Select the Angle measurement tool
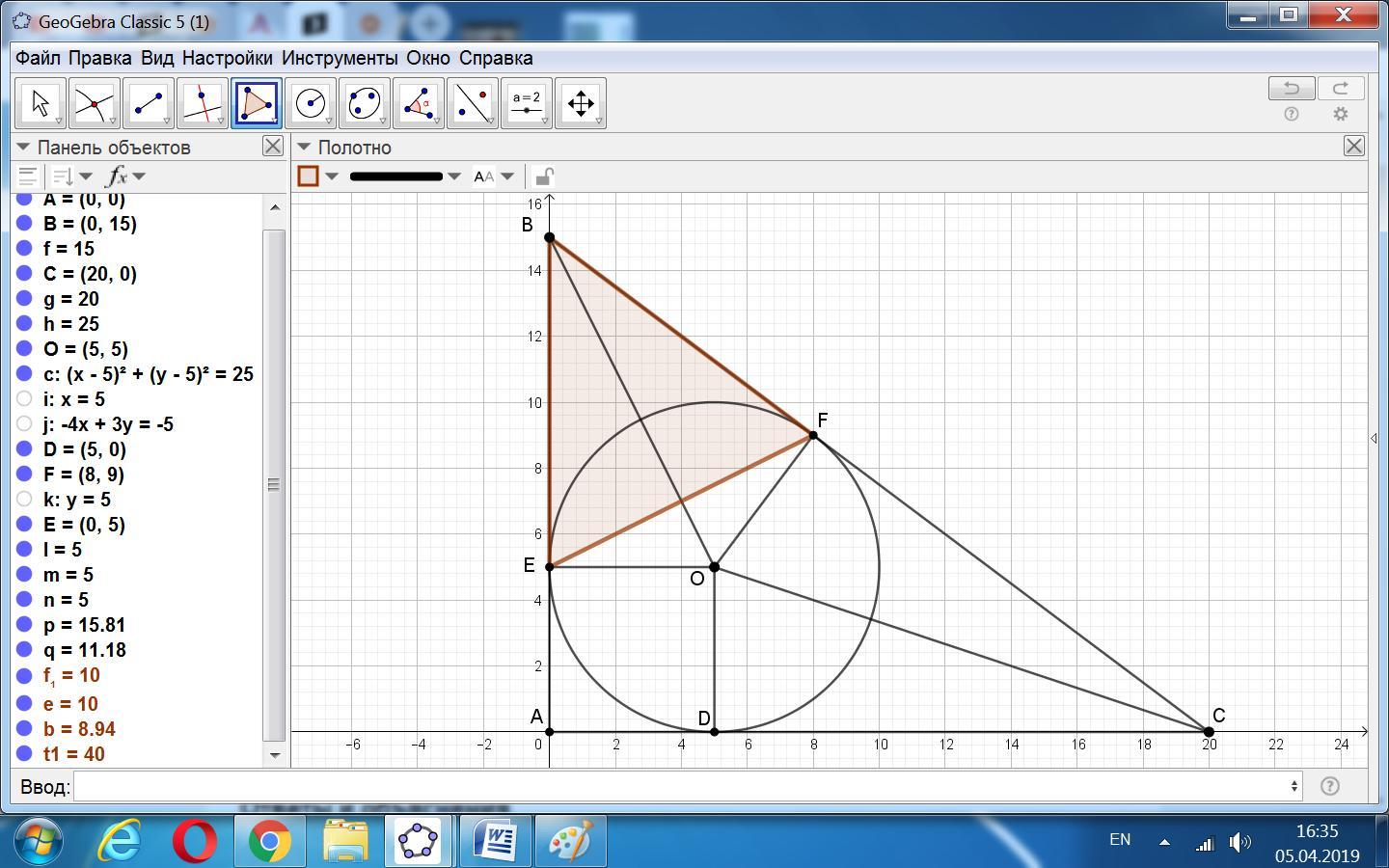This screenshot has height=868, width=1389. click(419, 103)
